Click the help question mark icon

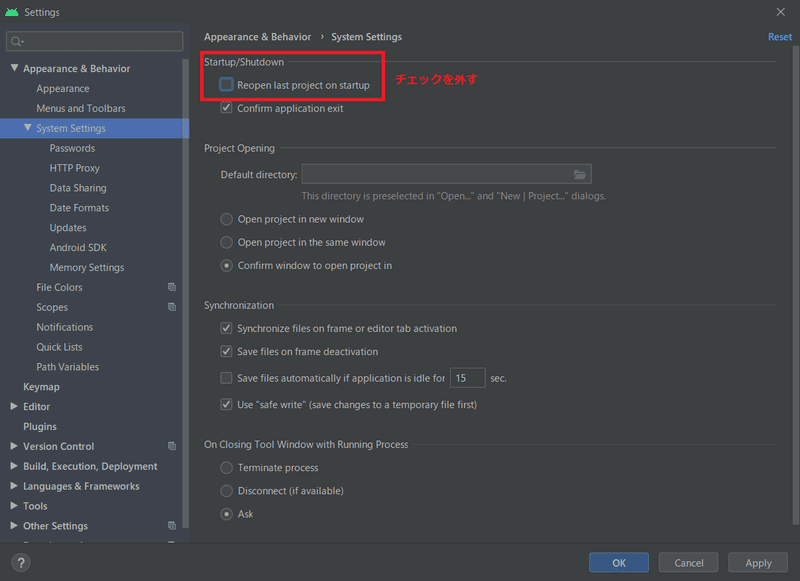point(21,563)
